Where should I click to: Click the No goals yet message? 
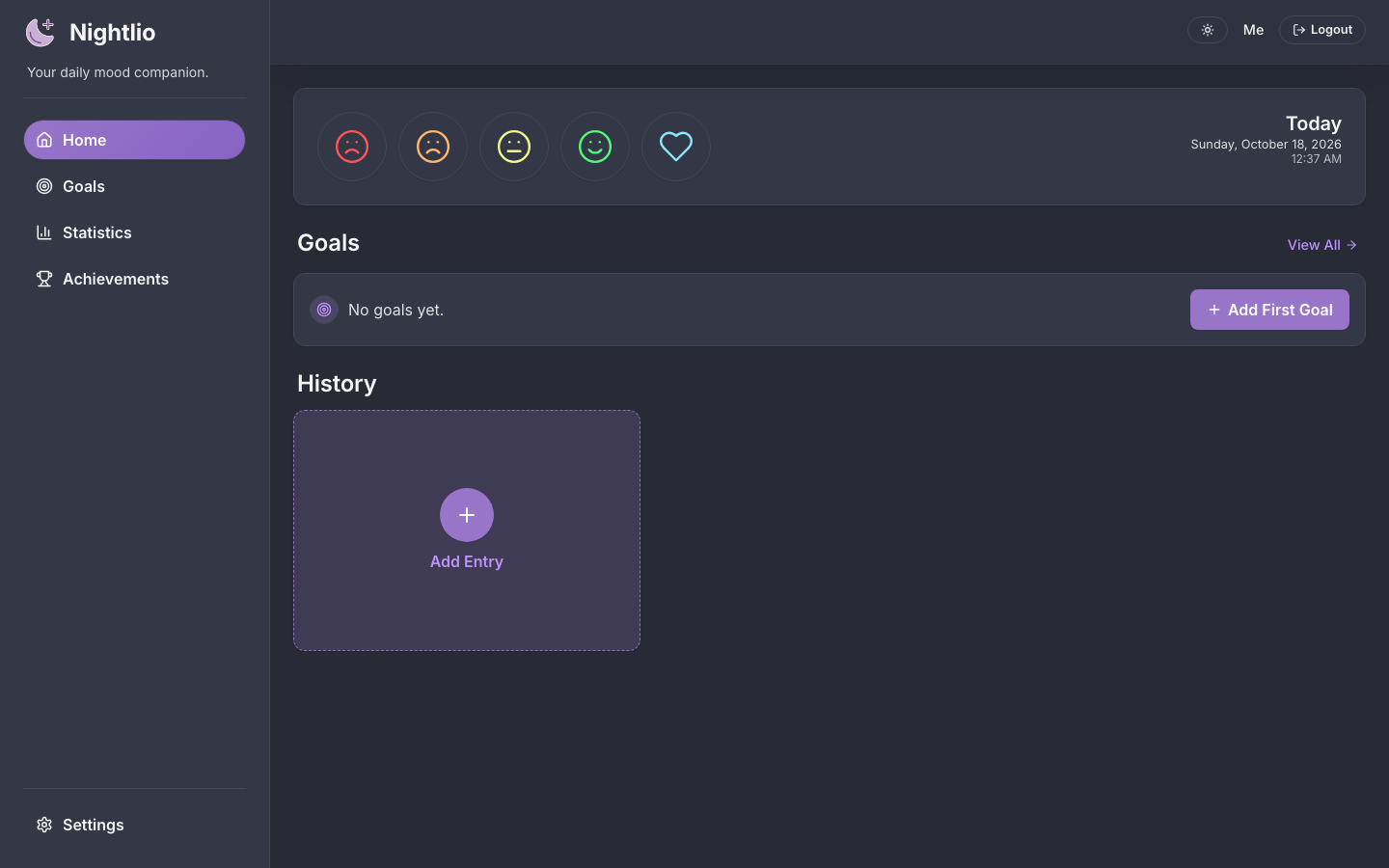point(395,310)
